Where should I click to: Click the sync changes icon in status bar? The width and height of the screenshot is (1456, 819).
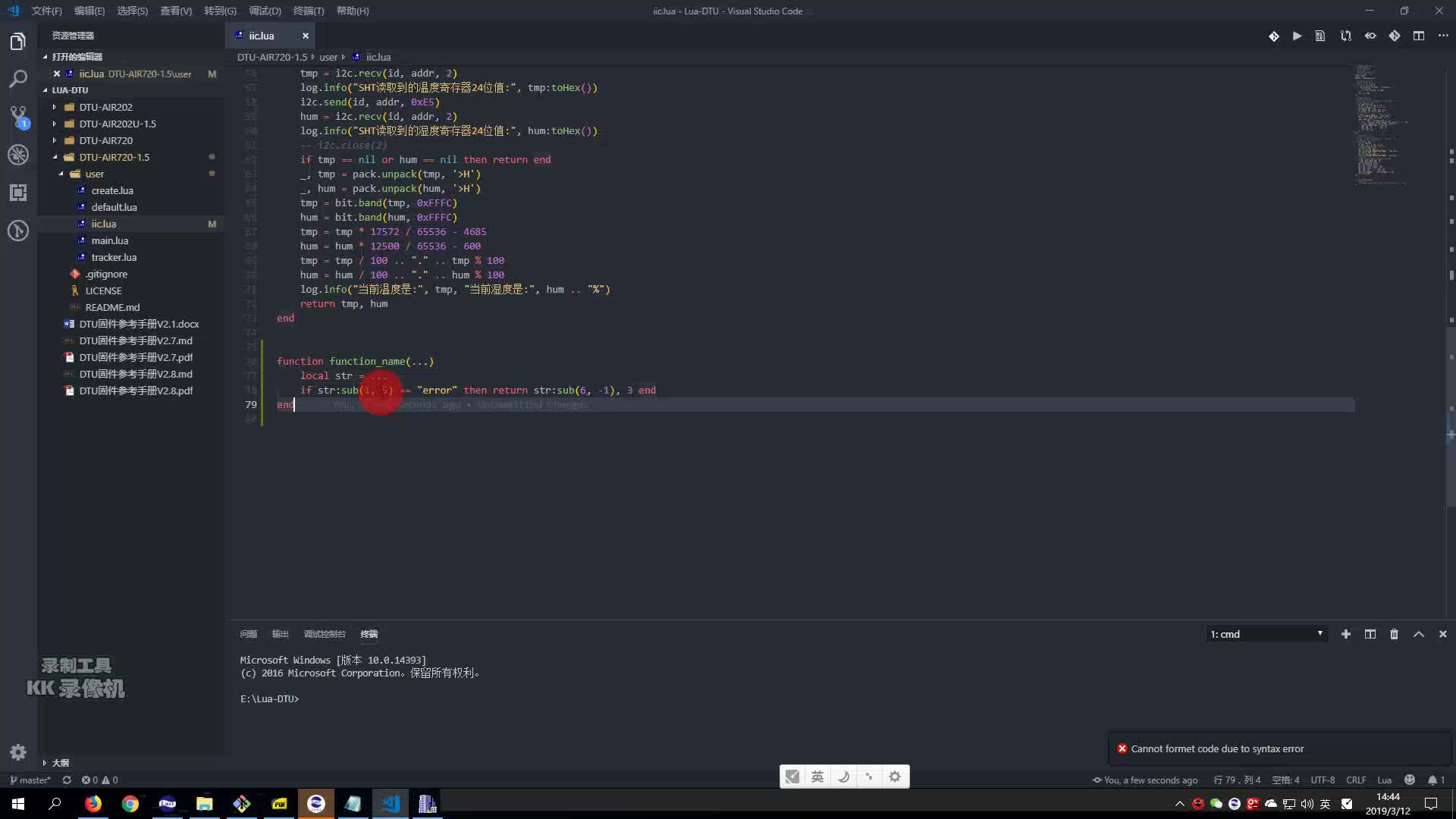67,780
